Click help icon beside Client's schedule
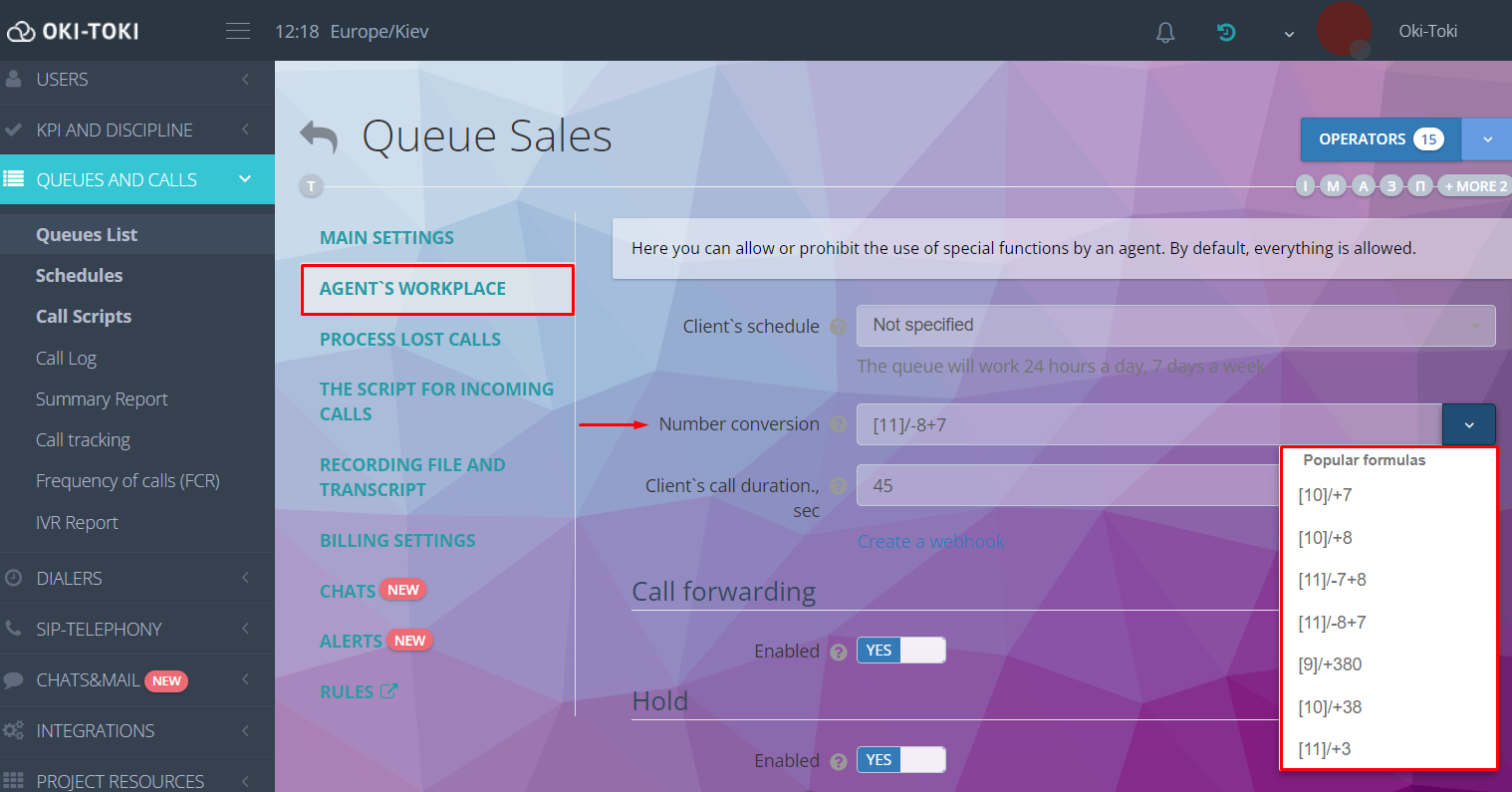 point(838,327)
